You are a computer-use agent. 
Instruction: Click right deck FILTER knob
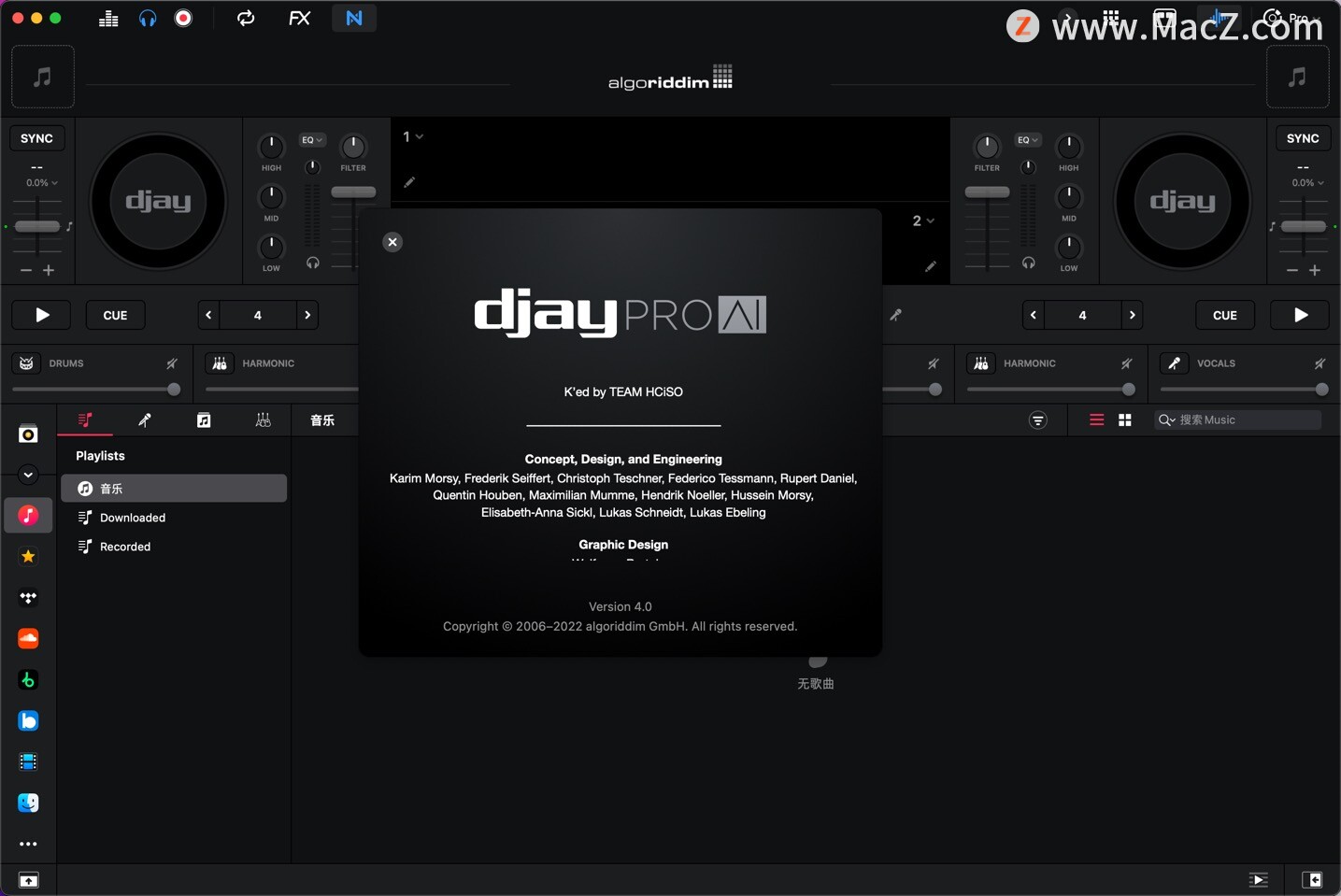[x=987, y=147]
